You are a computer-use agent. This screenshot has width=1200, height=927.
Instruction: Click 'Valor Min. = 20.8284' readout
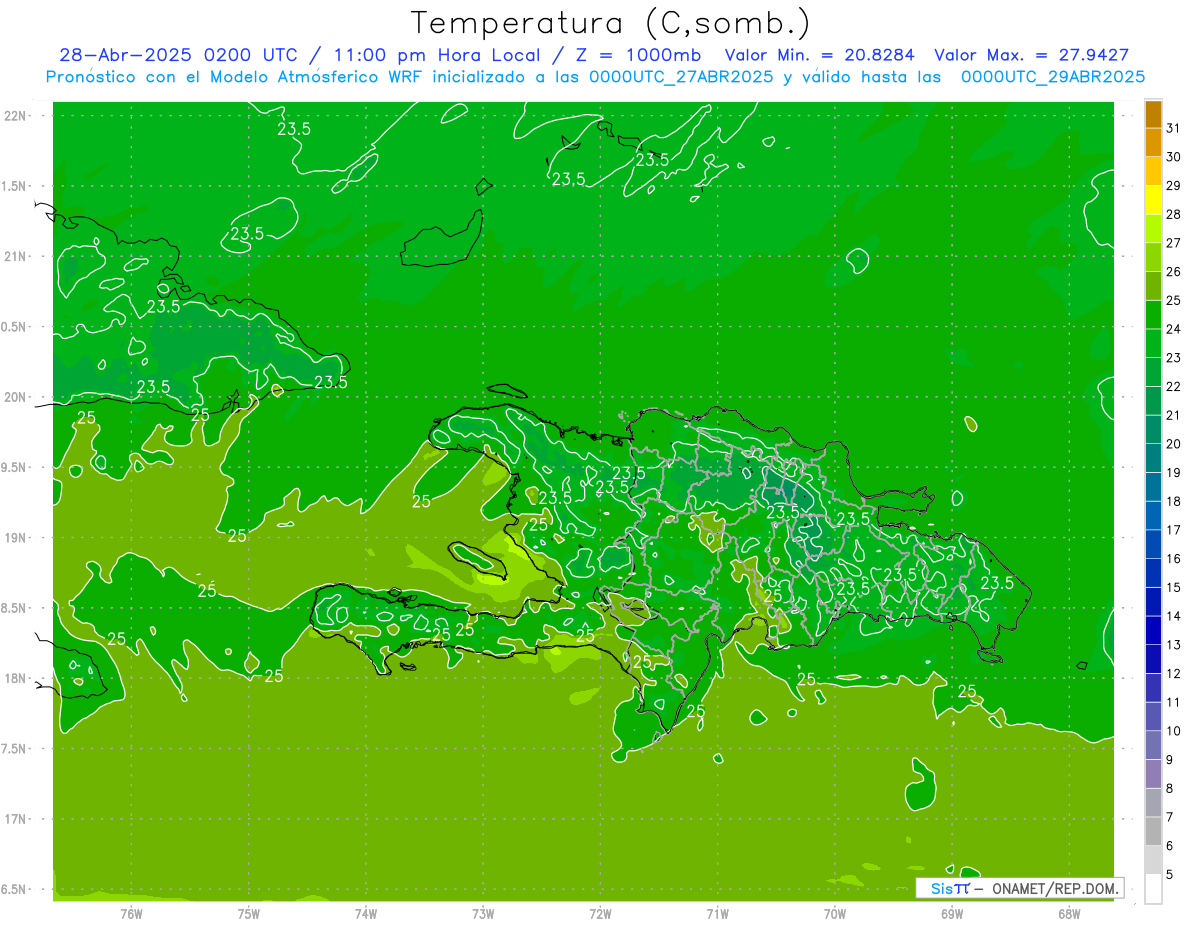pyautogui.click(x=820, y=55)
